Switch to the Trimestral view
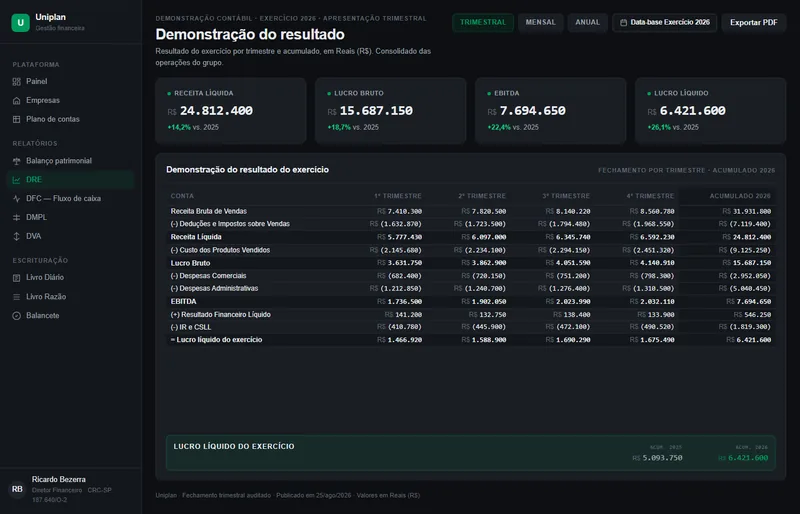This screenshot has height=514, width=800. (483, 22)
